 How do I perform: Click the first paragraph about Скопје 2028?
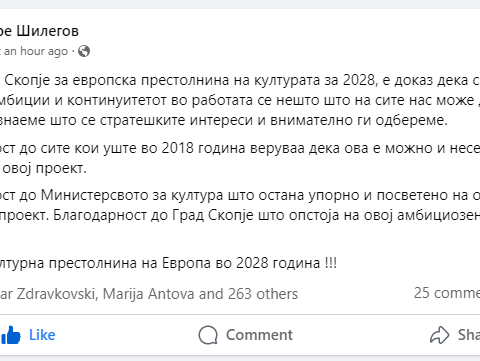(240, 100)
